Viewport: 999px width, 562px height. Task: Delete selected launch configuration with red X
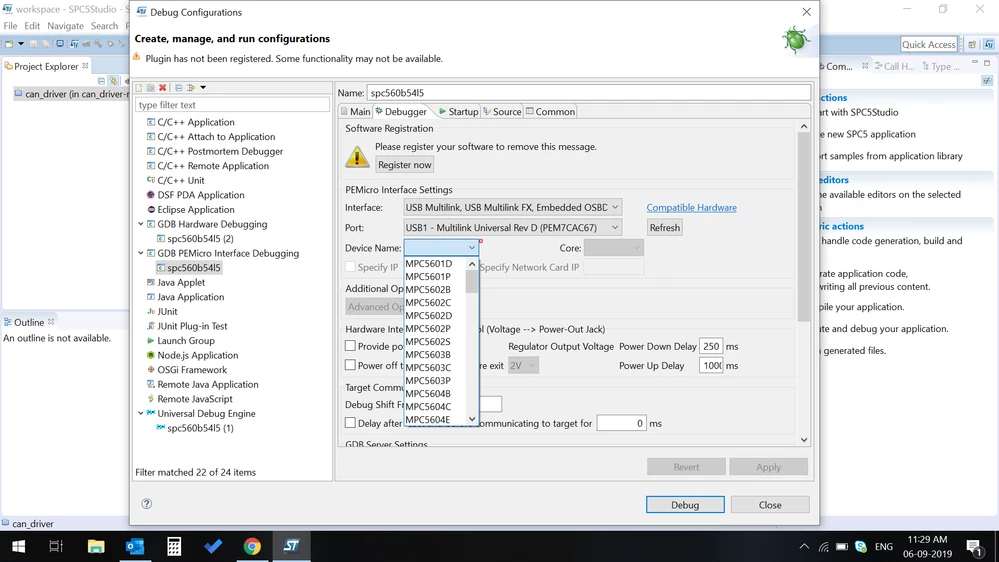click(x=162, y=87)
